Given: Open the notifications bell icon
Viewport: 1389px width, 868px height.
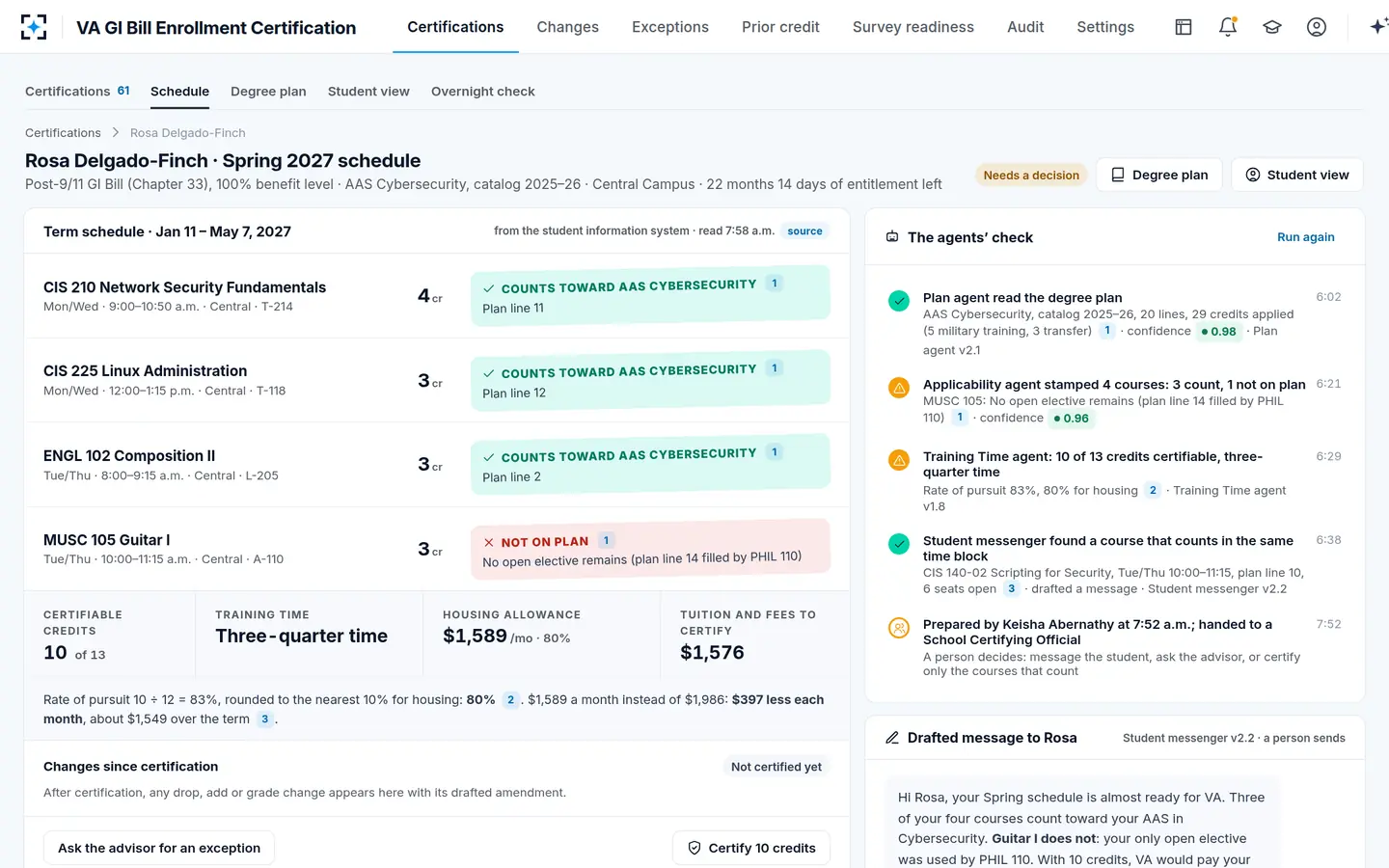Looking at the screenshot, I should [x=1228, y=27].
